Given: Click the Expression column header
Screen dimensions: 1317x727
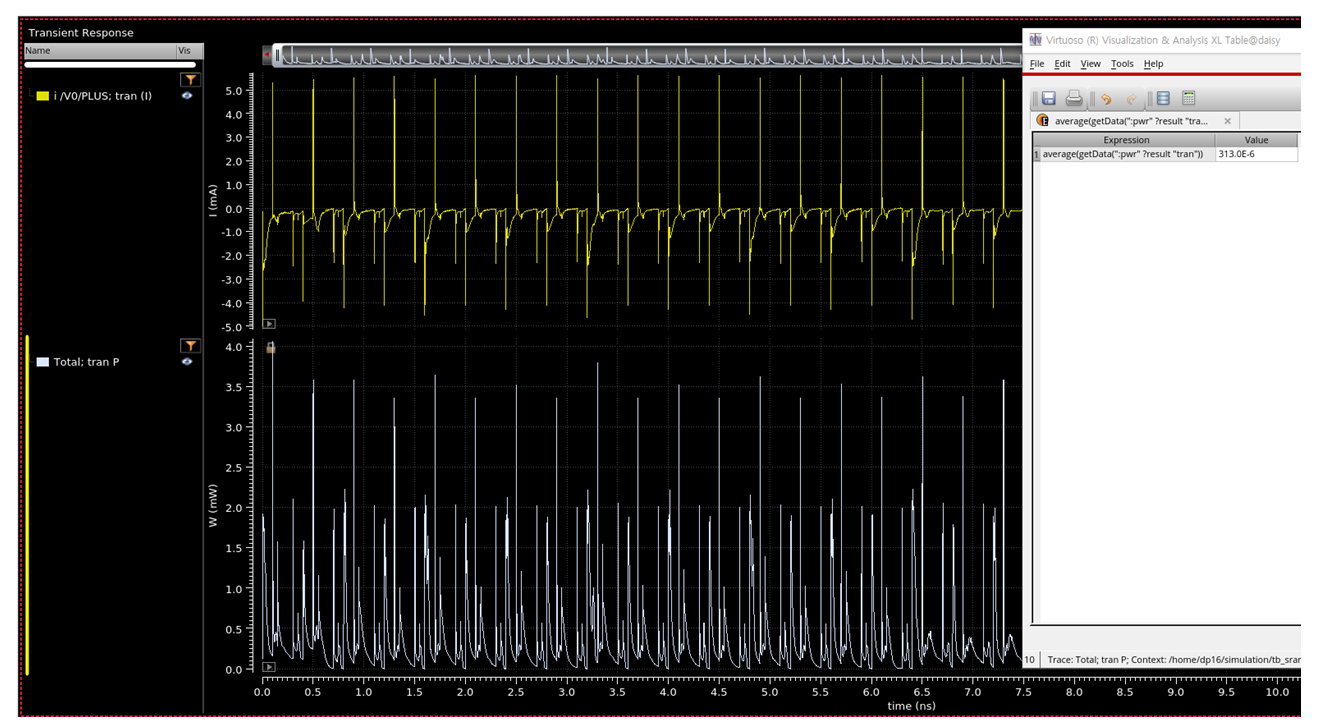Looking at the screenshot, I should pos(1127,140).
